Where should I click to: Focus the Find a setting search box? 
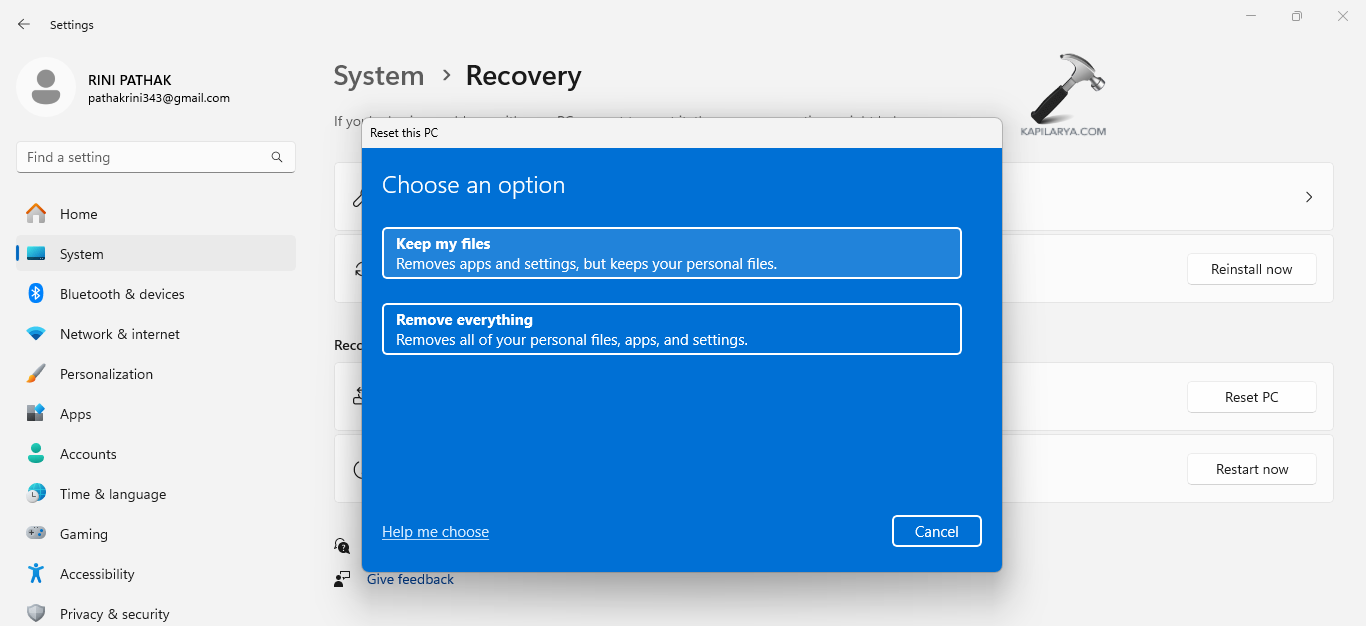[x=145, y=157]
